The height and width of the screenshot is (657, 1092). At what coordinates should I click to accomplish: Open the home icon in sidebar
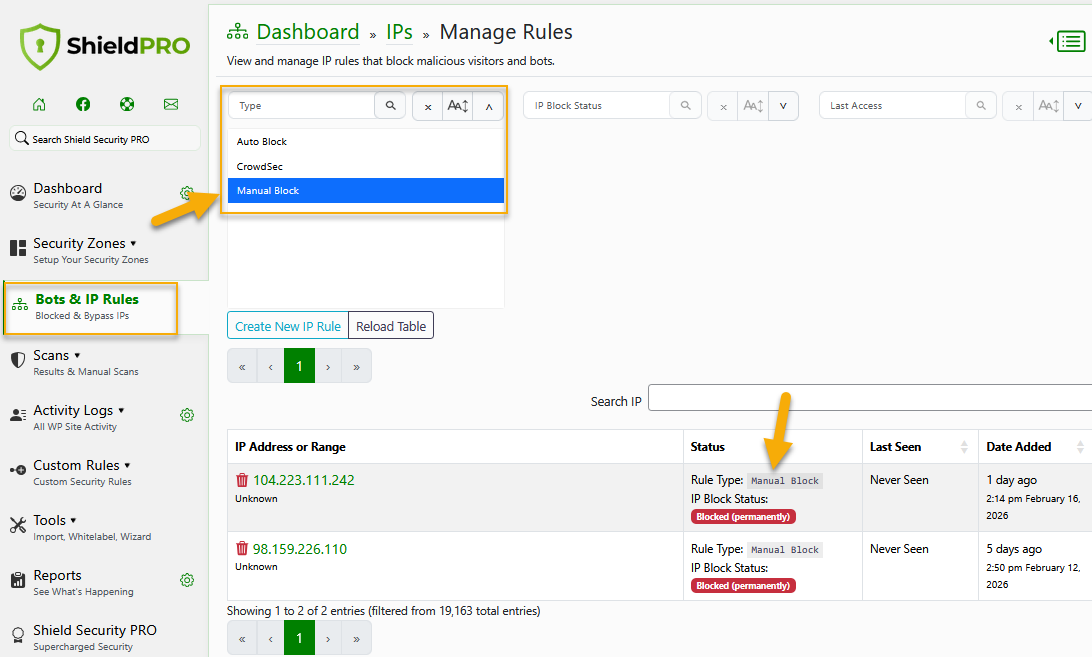click(39, 105)
